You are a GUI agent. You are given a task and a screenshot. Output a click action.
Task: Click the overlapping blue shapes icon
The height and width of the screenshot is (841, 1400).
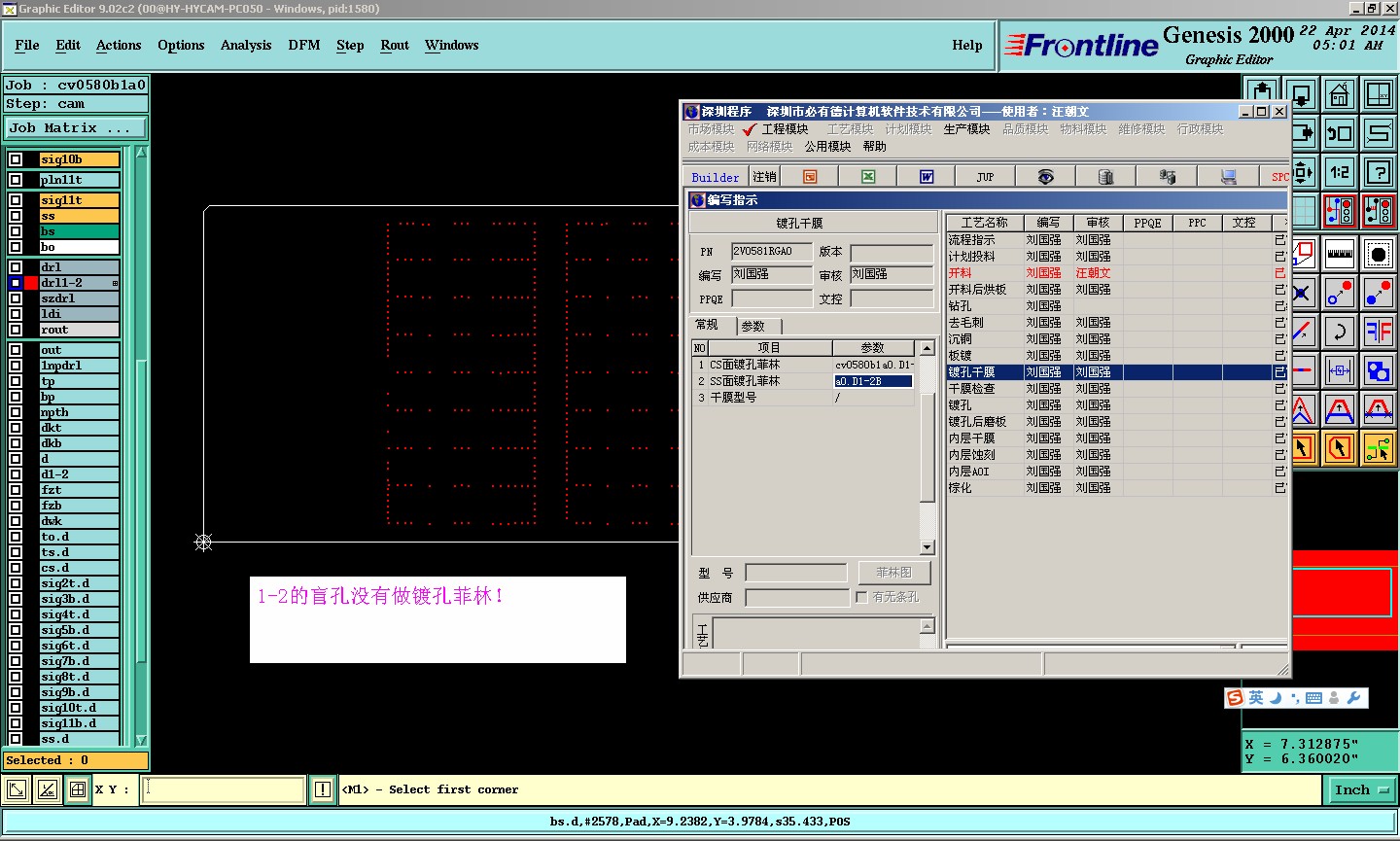coord(1379,370)
